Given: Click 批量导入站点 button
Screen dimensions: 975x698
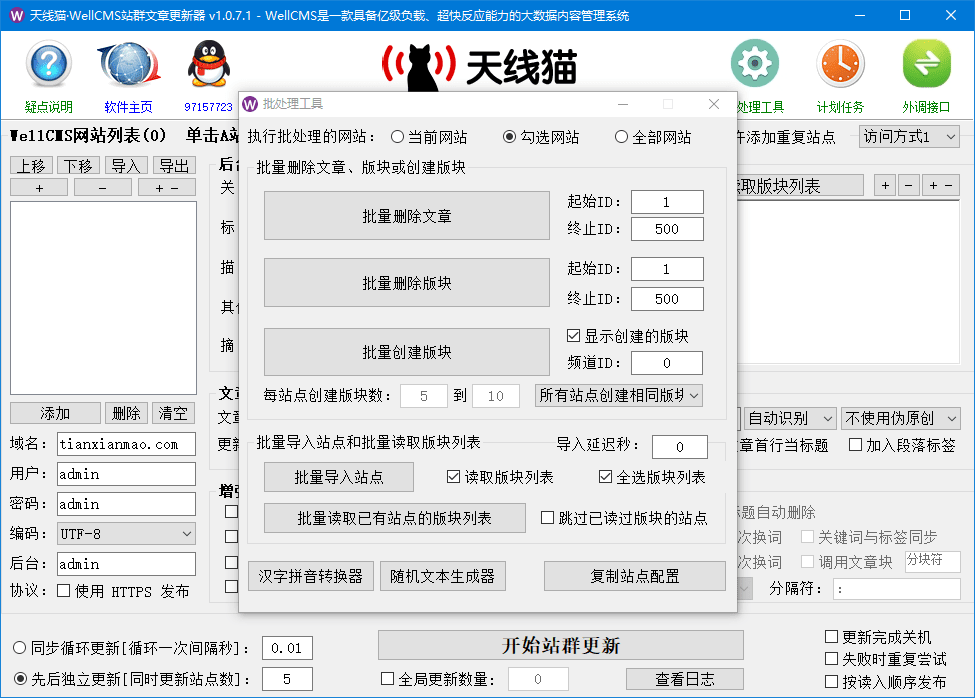Looking at the screenshot, I should coord(339,477).
